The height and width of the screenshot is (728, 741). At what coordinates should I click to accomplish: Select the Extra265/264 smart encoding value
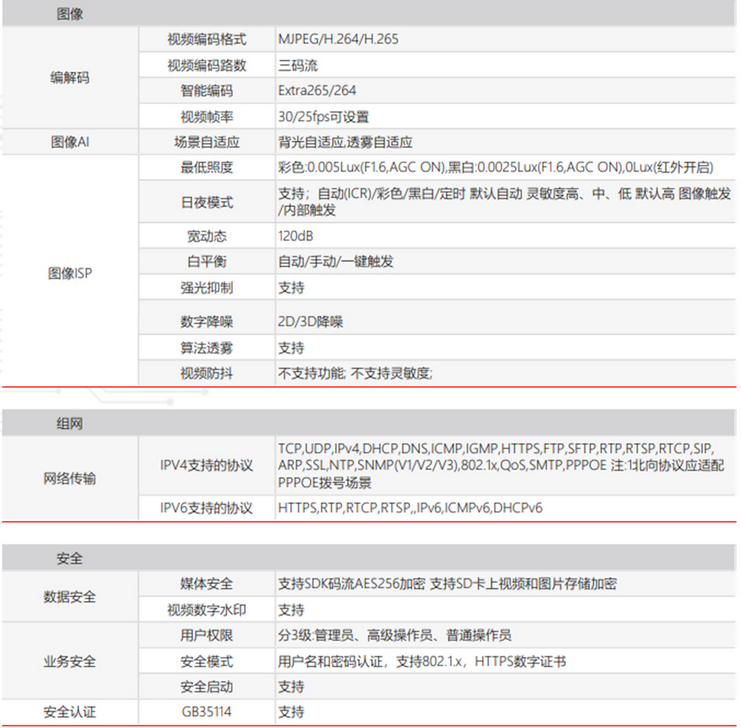coord(318,91)
